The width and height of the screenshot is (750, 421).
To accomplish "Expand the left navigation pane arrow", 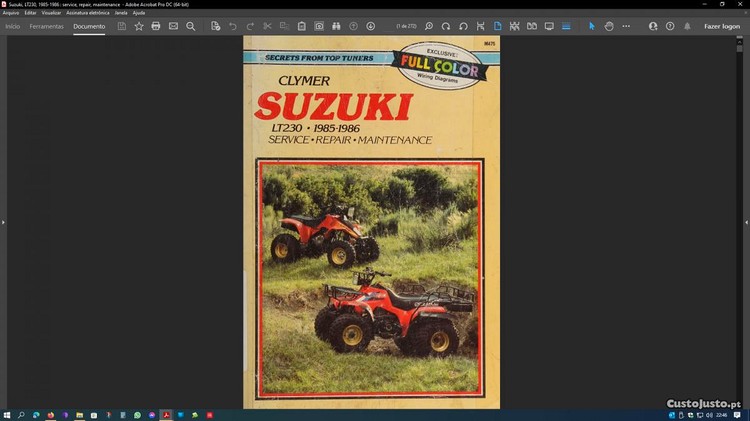I will click(3, 221).
